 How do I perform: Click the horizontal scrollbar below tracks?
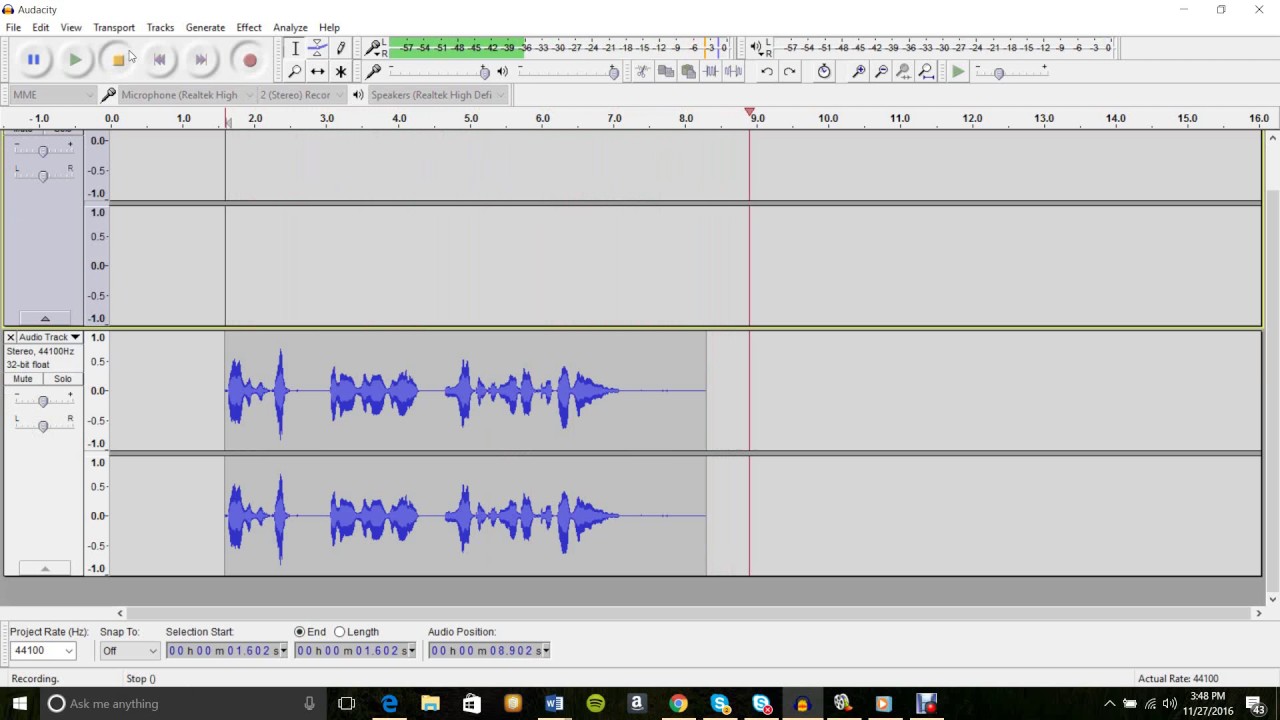690,613
